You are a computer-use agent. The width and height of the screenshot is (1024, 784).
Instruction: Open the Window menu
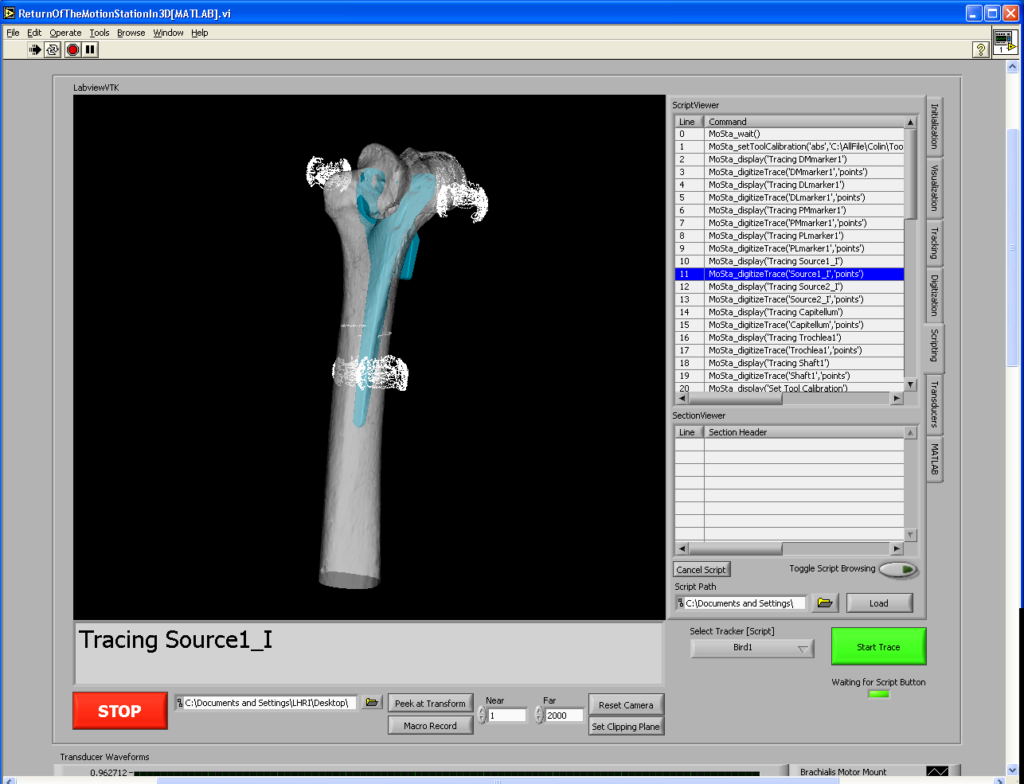pyautogui.click(x=168, y=33)
